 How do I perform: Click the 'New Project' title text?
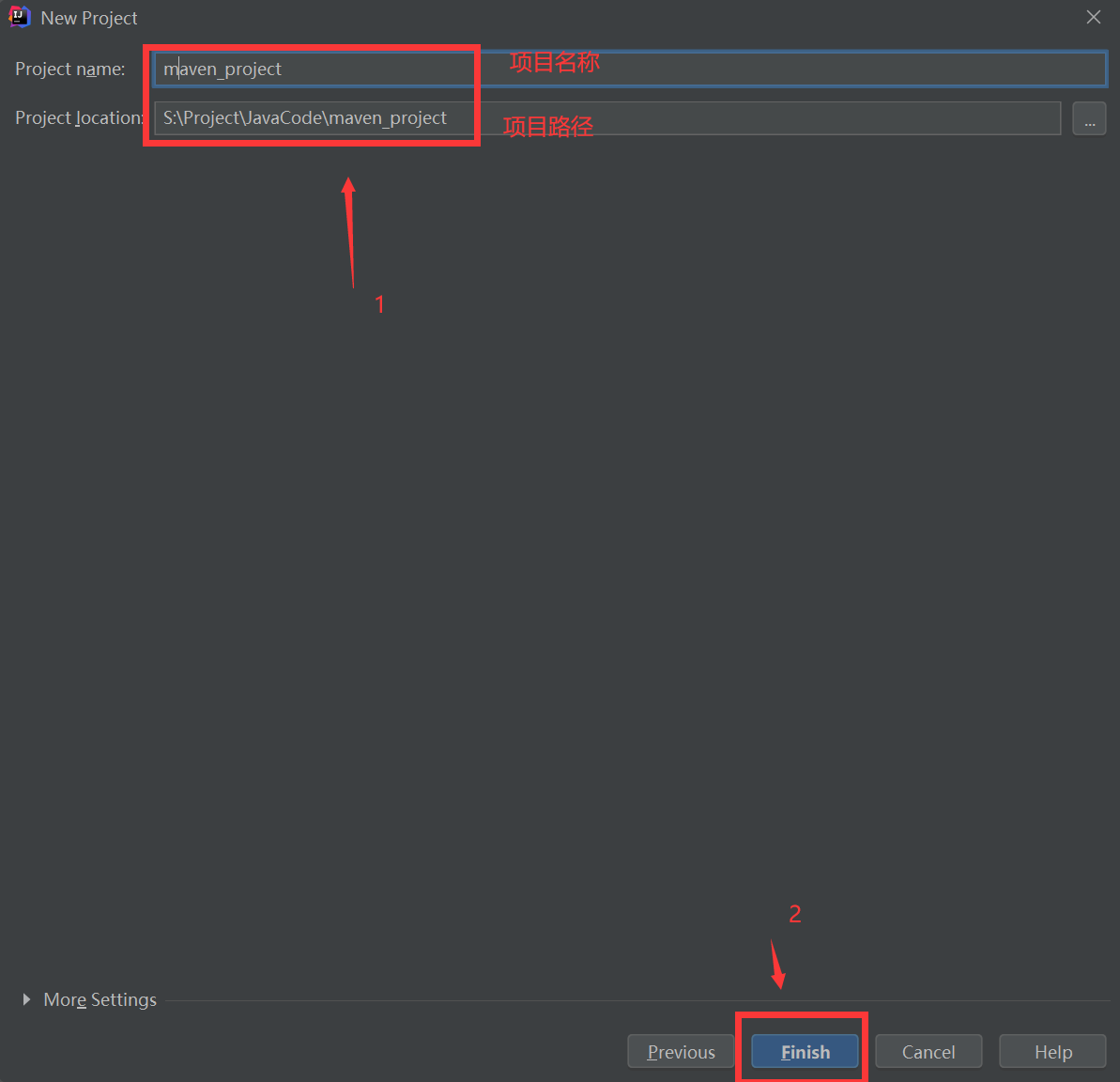(89, 18)
